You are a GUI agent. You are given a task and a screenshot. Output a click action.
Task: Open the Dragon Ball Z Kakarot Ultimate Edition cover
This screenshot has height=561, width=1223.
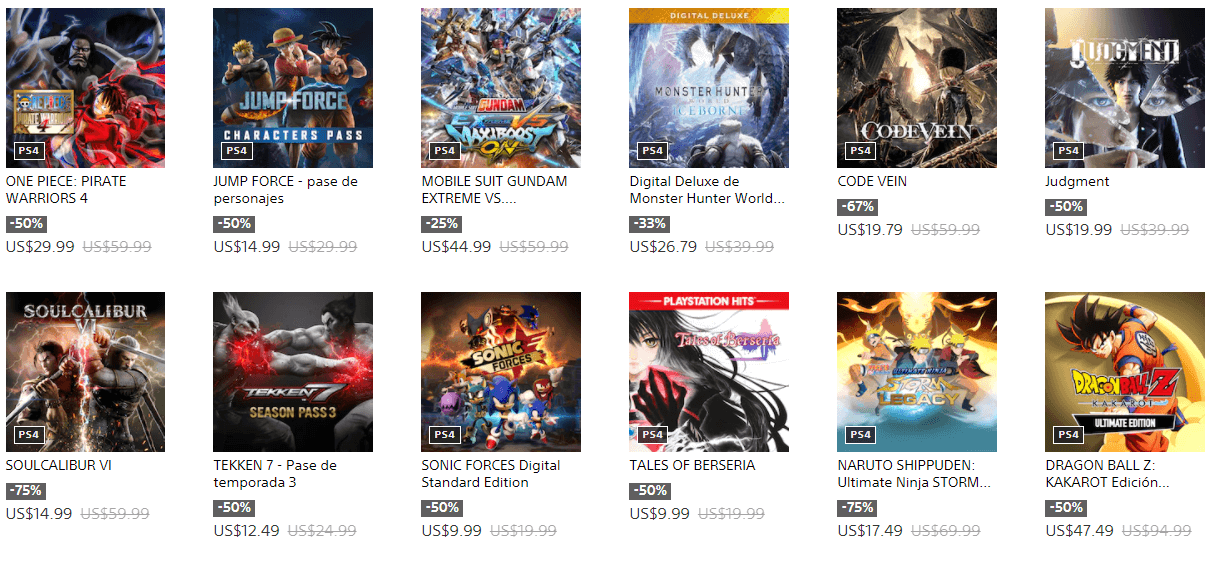coord(1125,372)
